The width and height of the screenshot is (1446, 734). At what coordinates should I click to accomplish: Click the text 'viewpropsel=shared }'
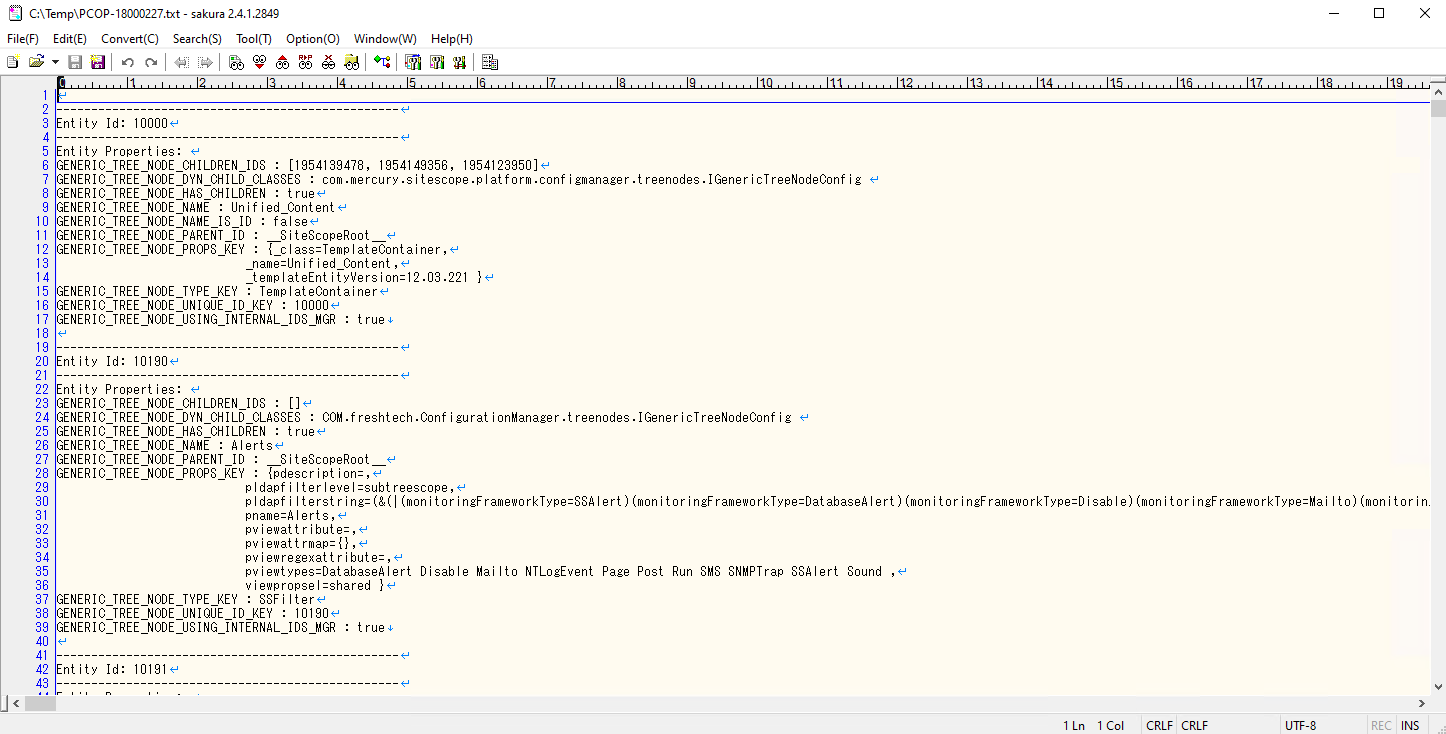coord(315,585)
